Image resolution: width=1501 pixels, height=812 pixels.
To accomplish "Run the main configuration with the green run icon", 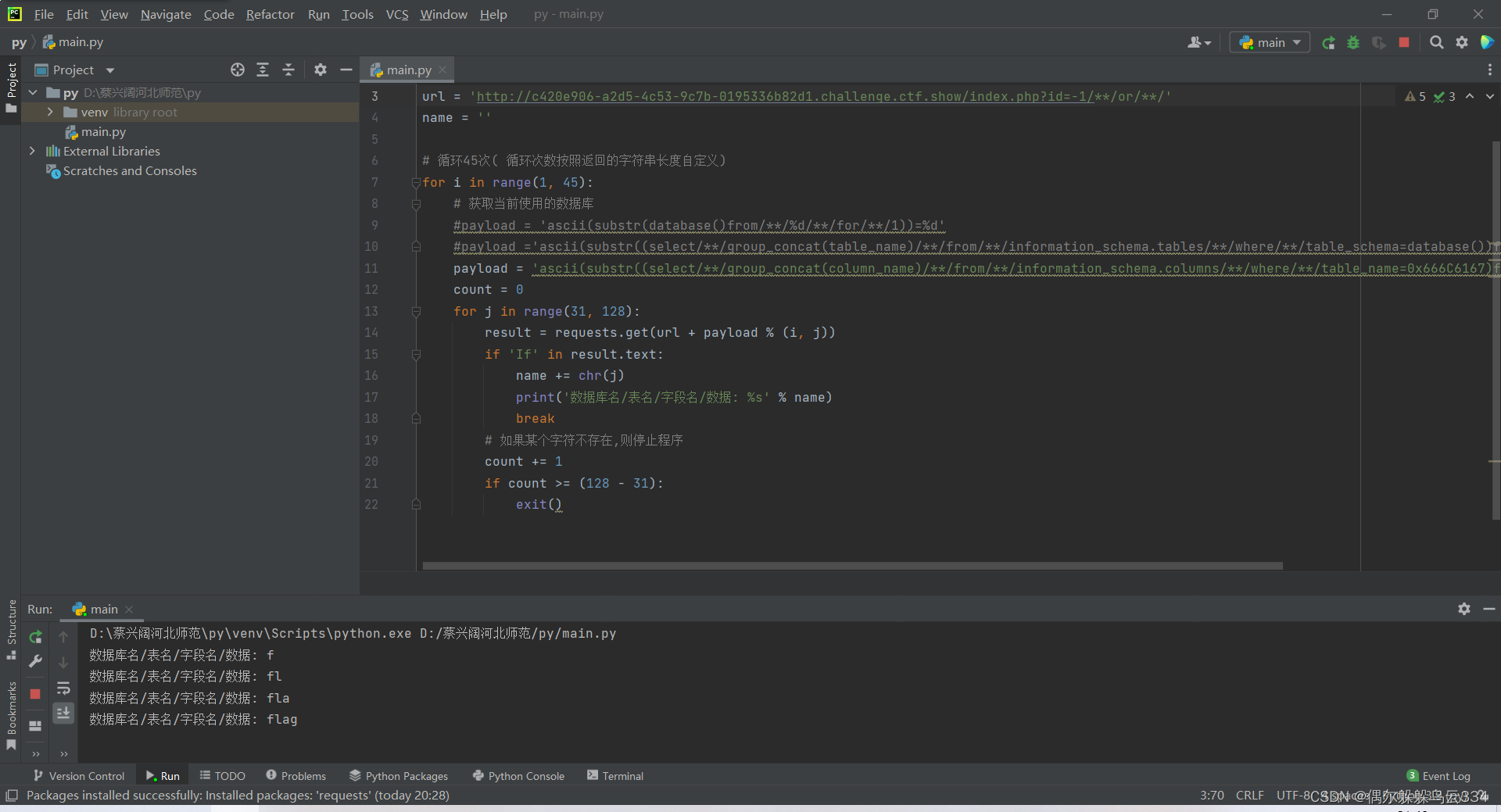I will tap(1328, 42).
